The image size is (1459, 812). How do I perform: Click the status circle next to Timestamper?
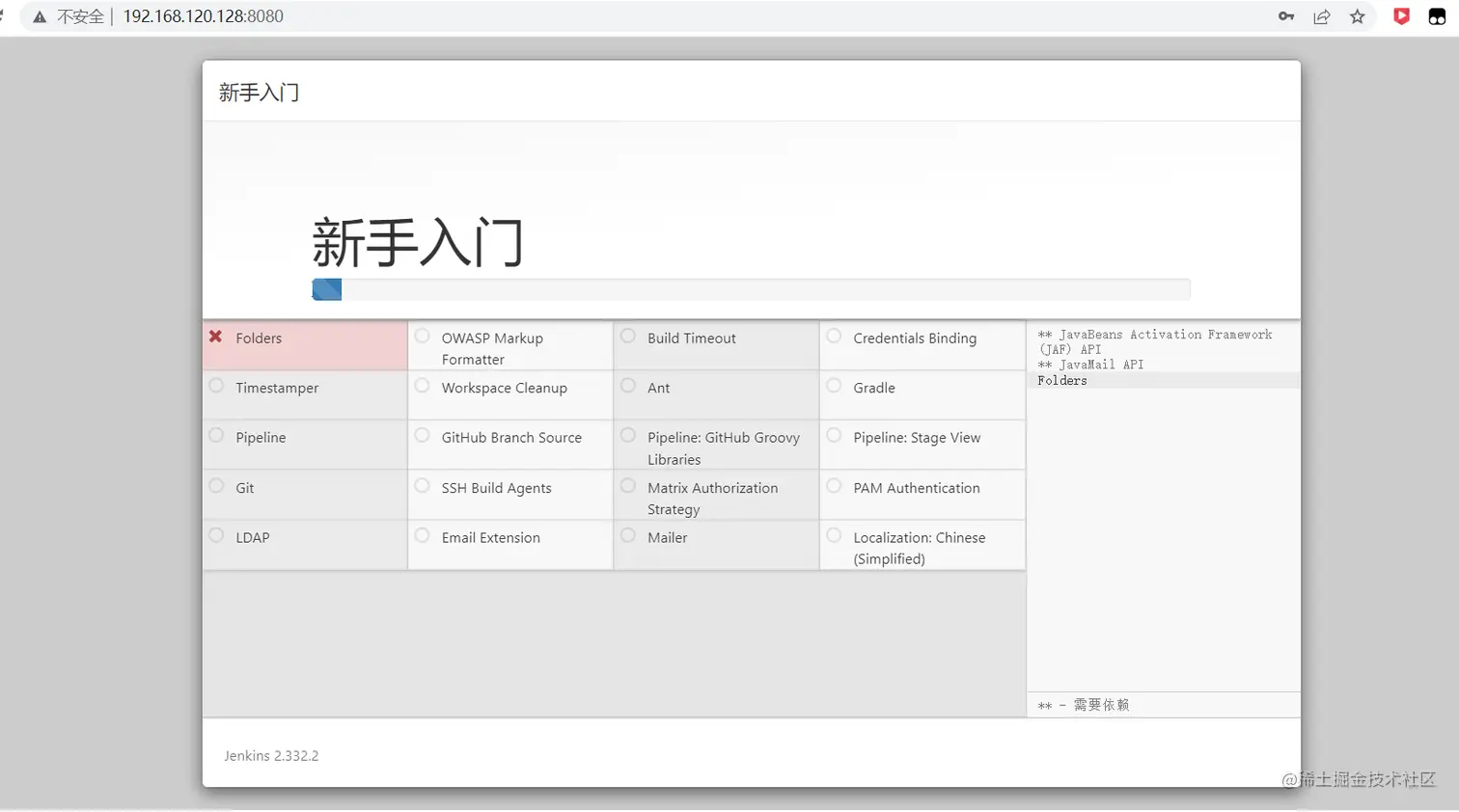click(216, 386)
